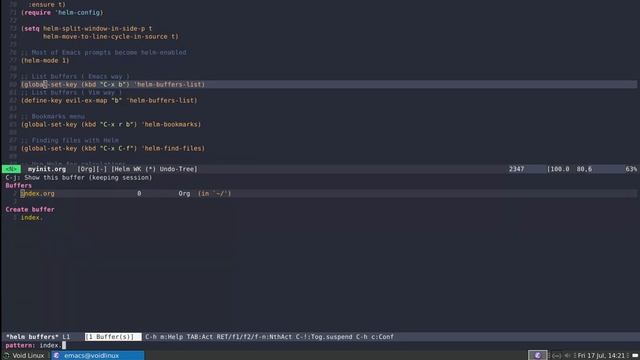Click the battery indicator tray icon
The width and height of the screenshot is (640, 360).
635,356
